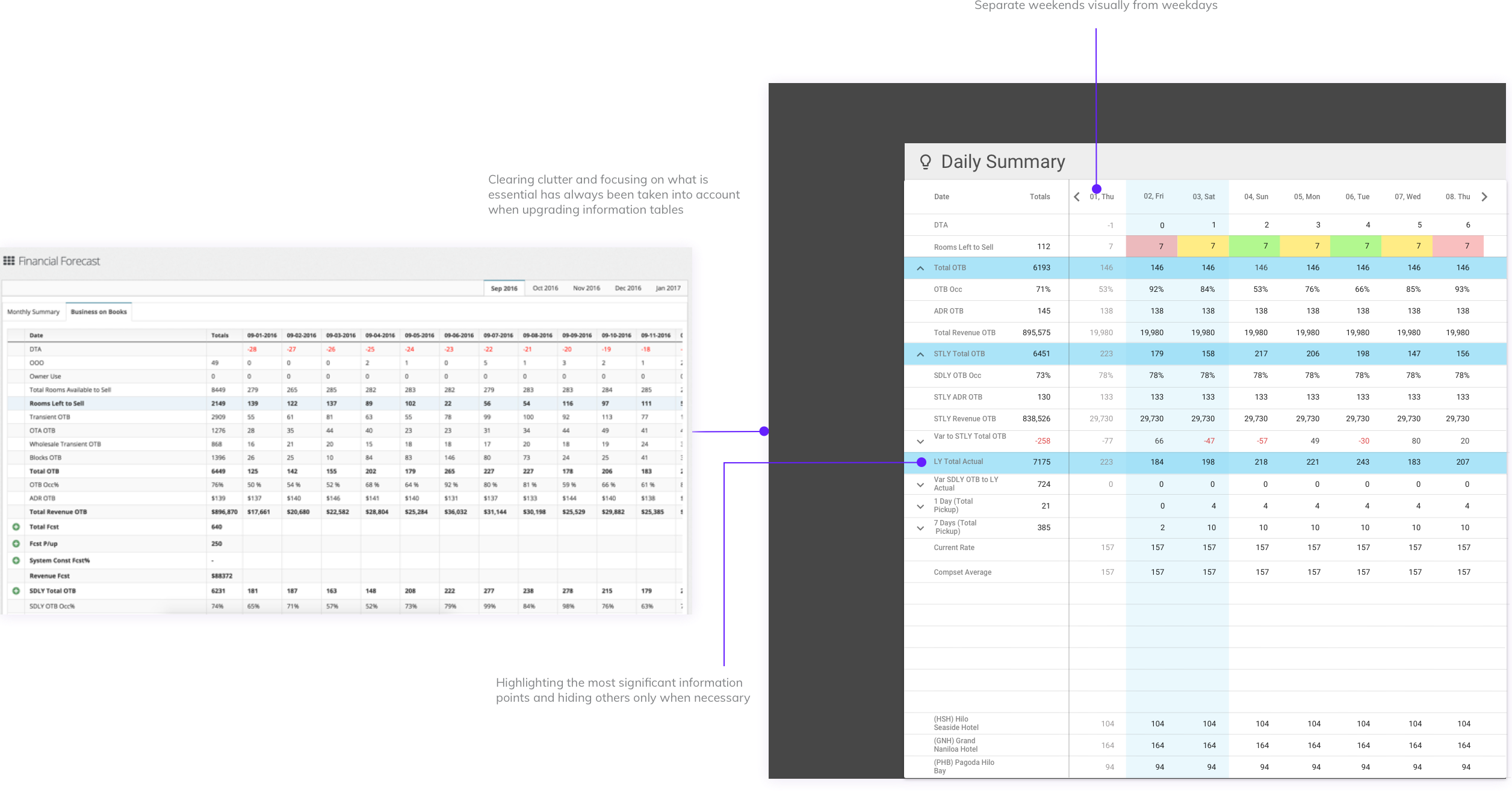Go to previous dates with left arrow
Image resolution: width=1512 pixels, height=795 pixels.
(x=1077, y=197)
